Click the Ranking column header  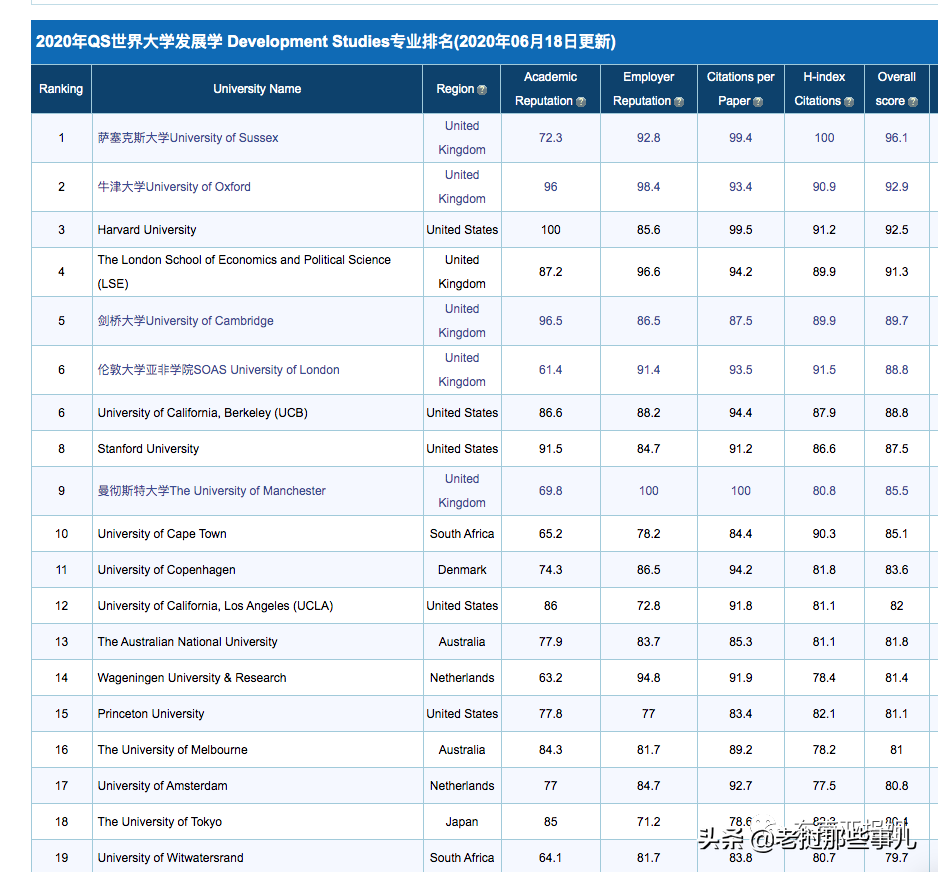pos(61,89)
